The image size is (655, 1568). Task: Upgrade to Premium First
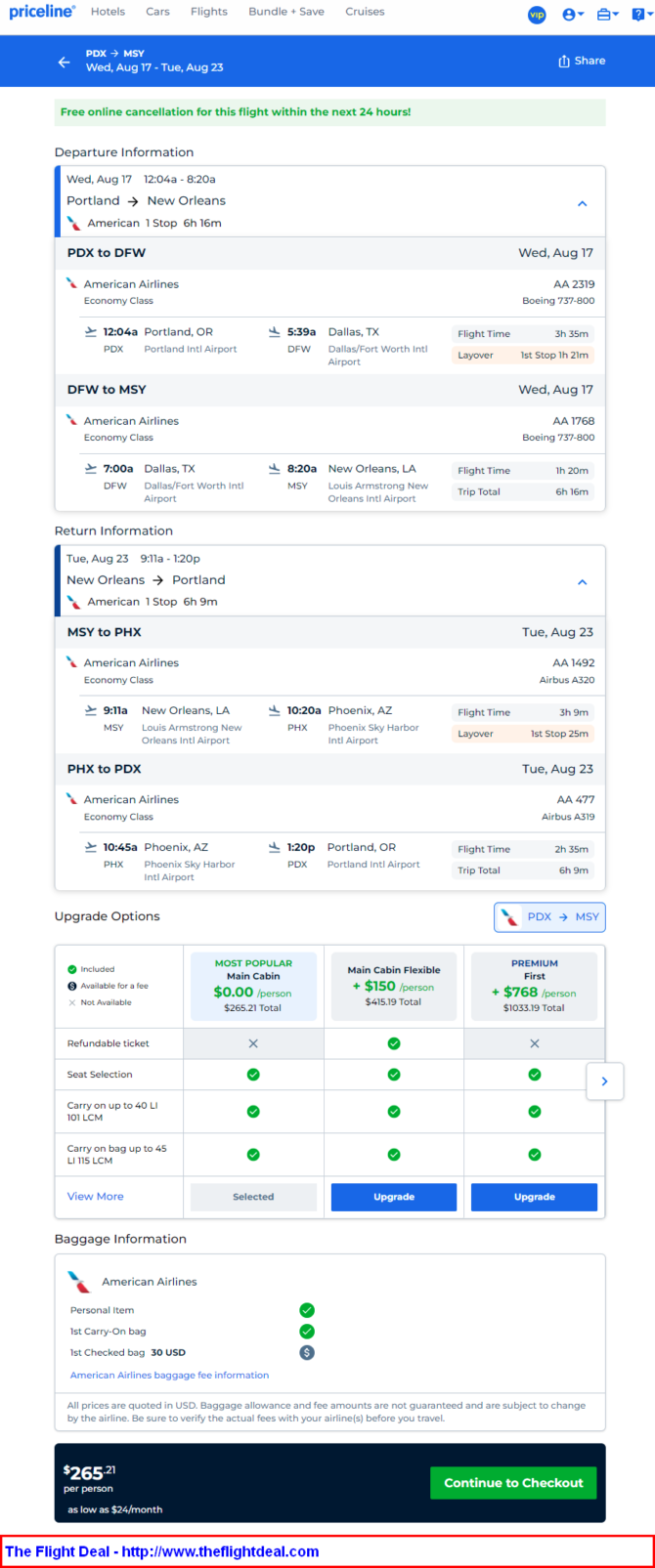[534, 1197]
